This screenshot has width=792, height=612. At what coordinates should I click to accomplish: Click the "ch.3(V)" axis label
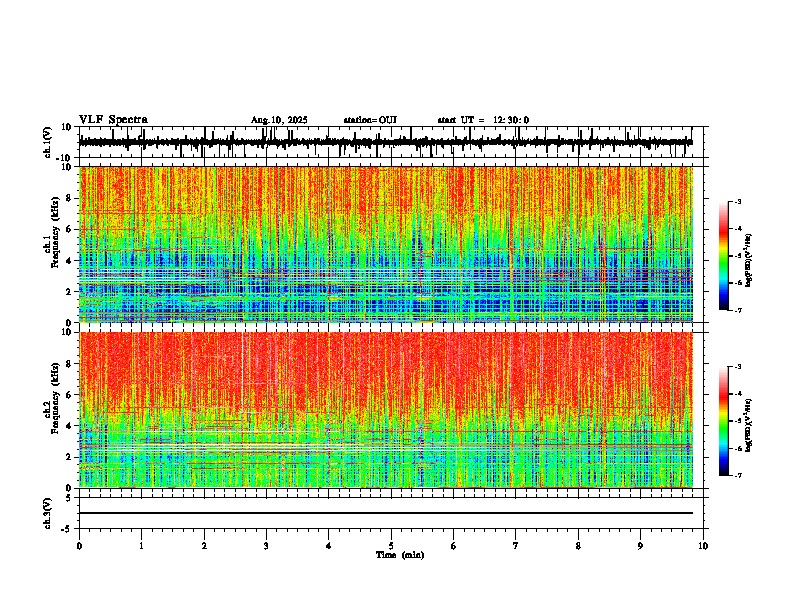click(48, 513)
